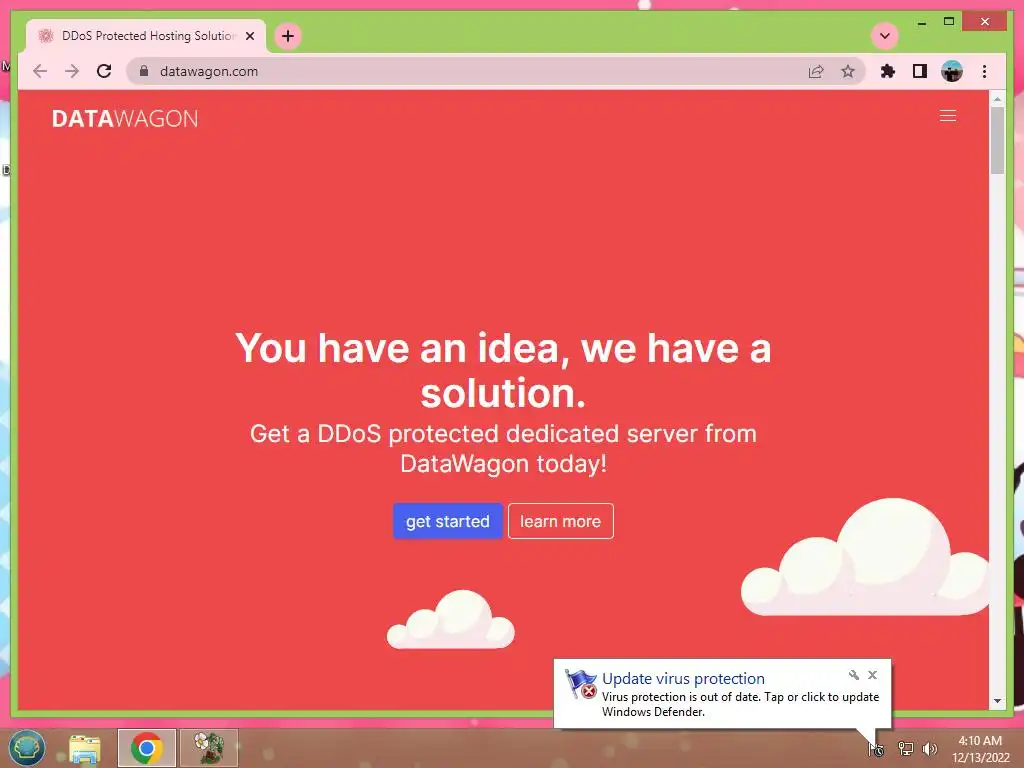
Task: Click the Chrome taskbar icon
Action: click(x=146, y=748)
